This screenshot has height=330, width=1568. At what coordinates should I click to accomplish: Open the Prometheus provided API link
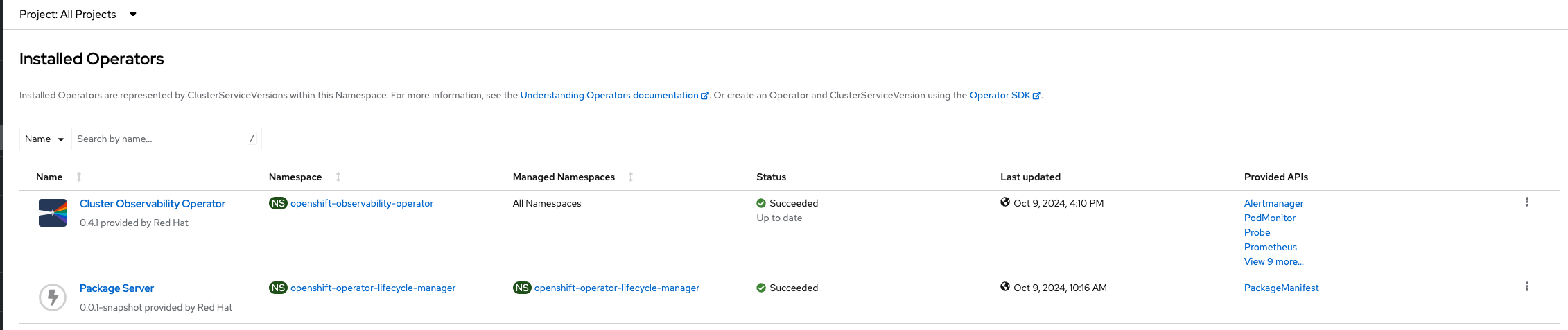pos(1270,247)
